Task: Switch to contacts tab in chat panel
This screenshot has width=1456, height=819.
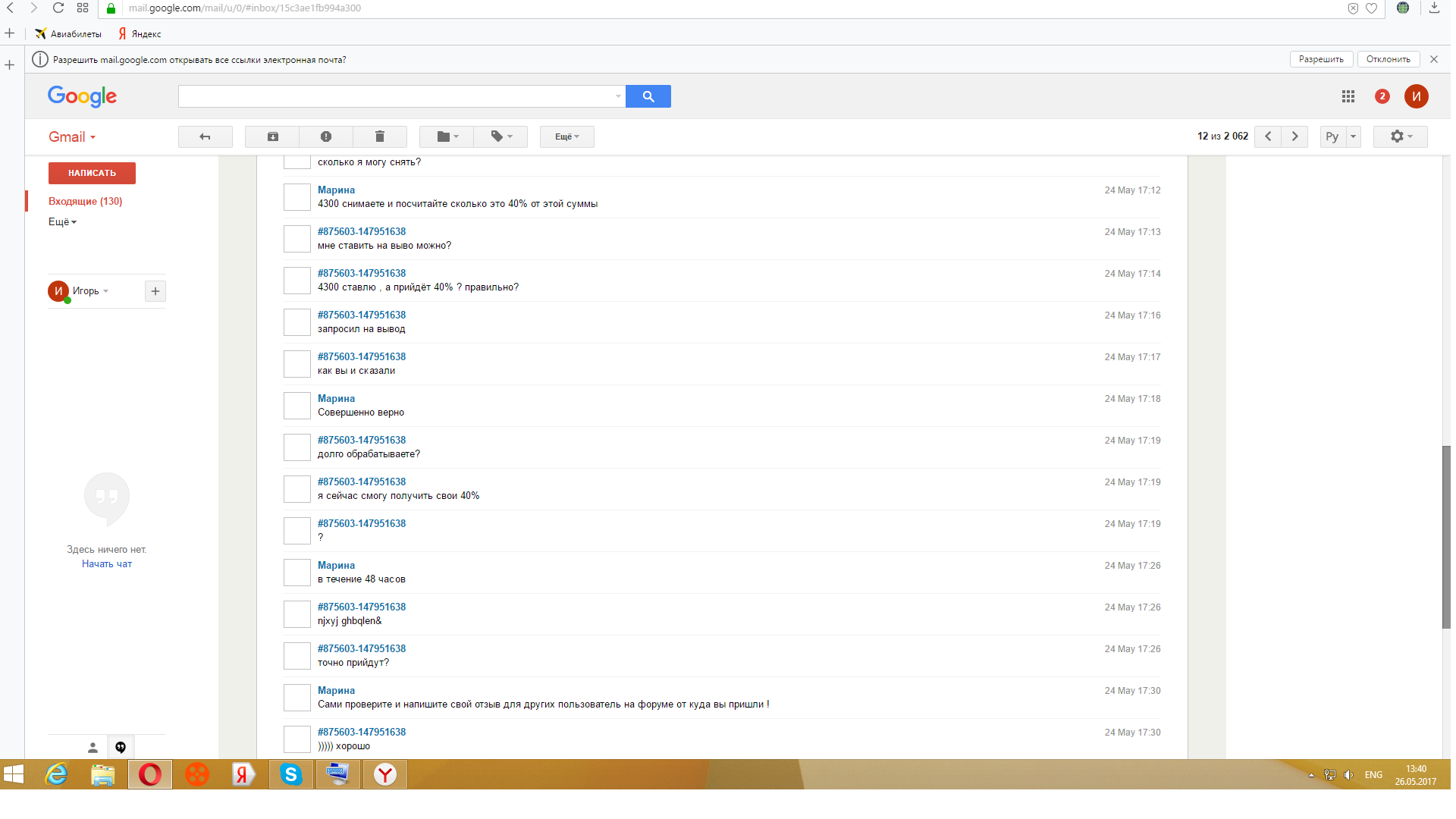Action: 93,747
